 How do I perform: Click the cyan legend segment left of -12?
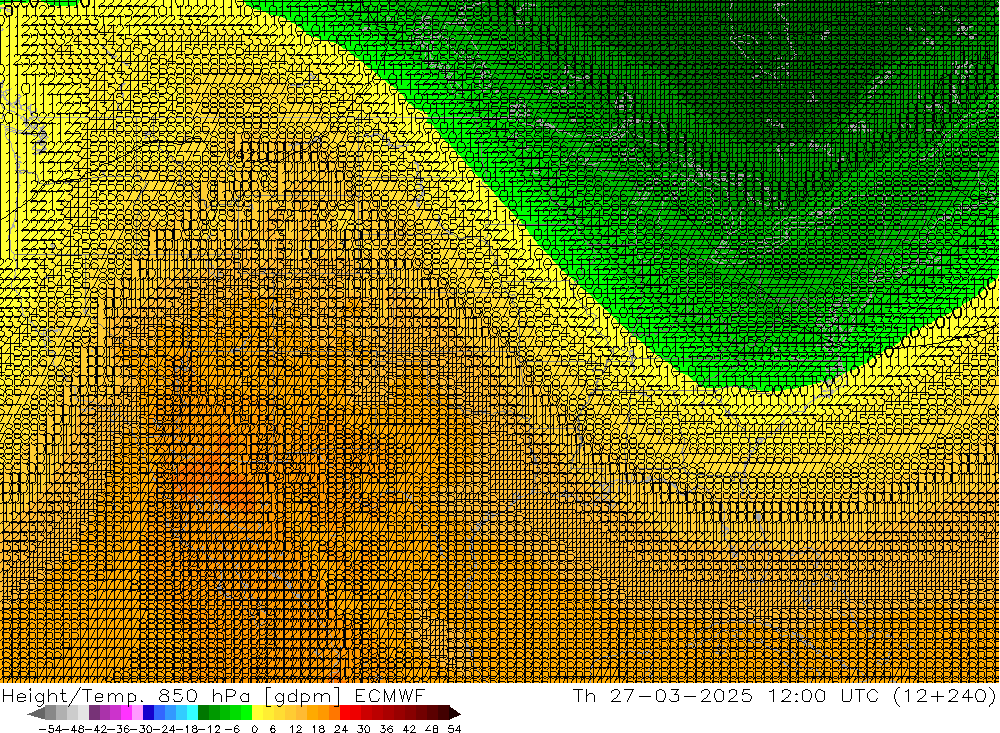(192, 713)
